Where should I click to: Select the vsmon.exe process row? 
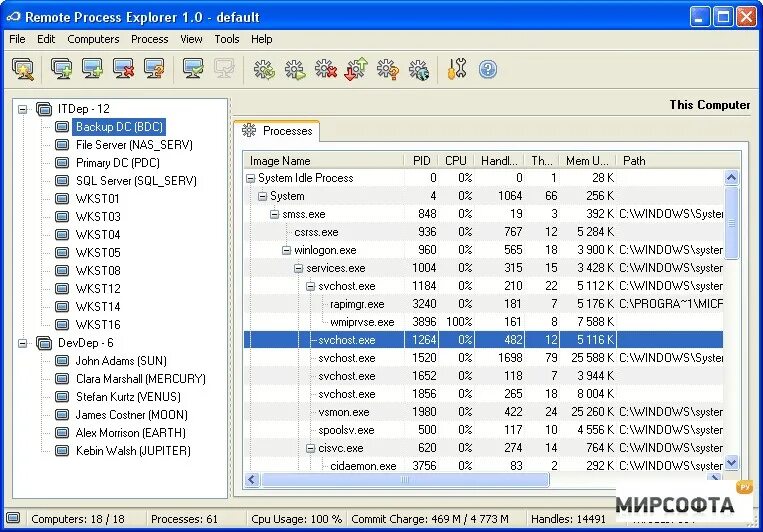tap(483, 412)
